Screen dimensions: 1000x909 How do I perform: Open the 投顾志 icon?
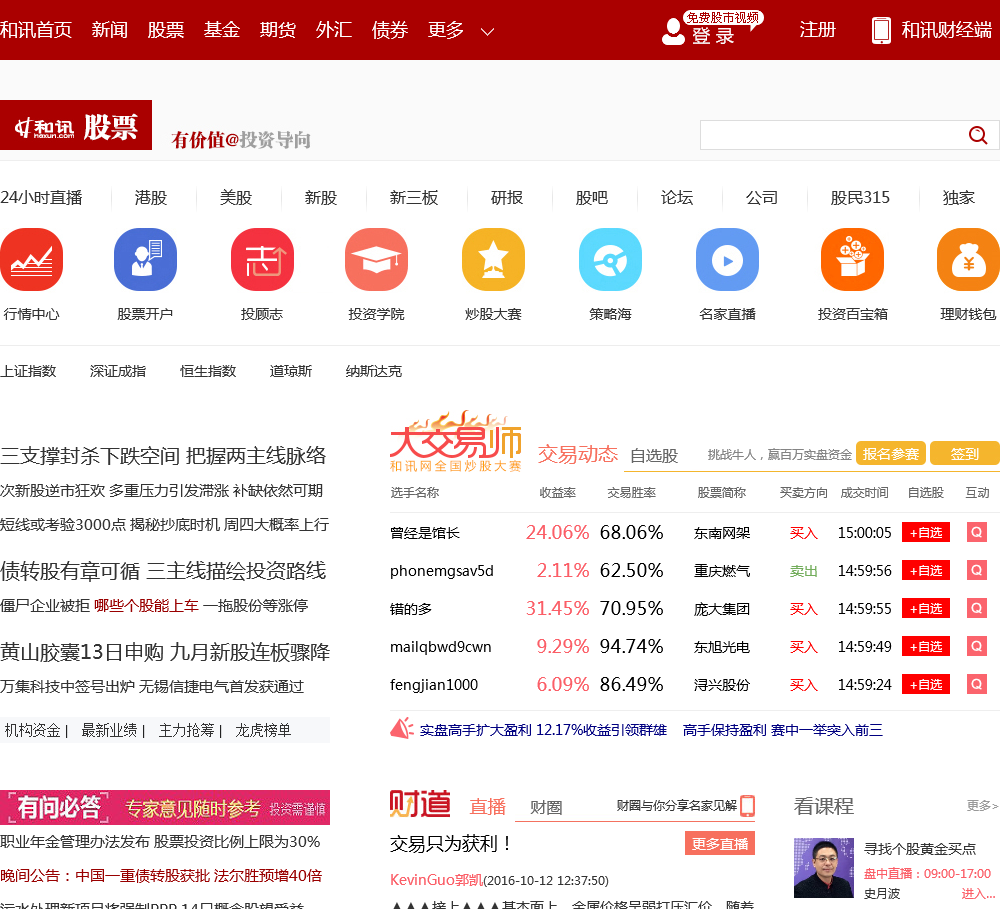tap(262, 260)
